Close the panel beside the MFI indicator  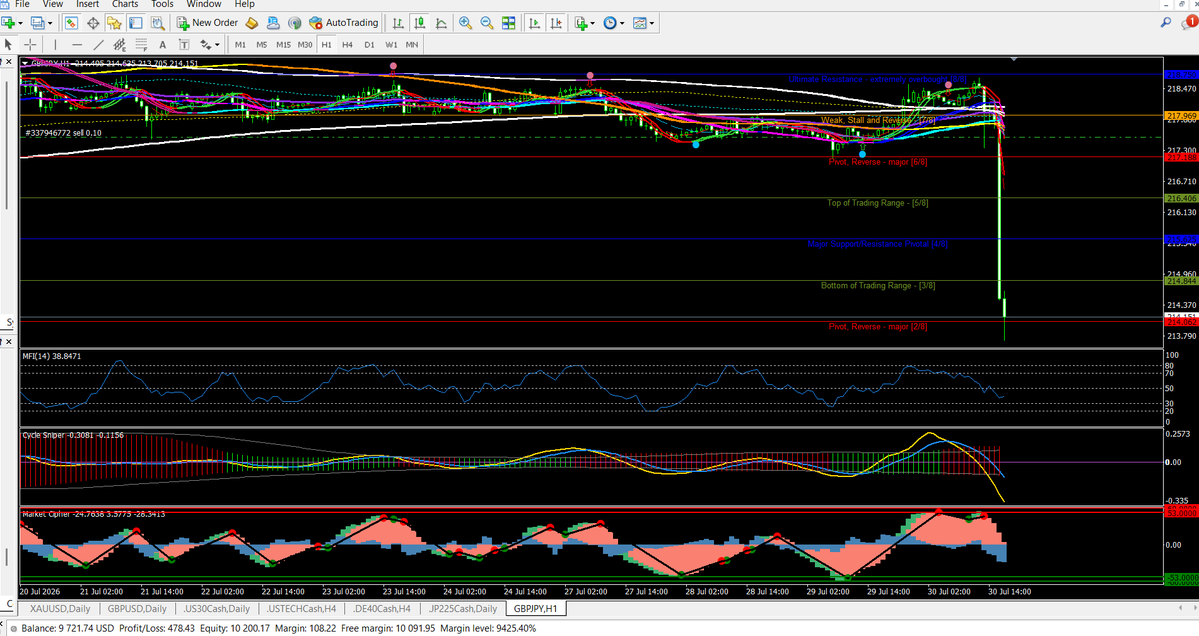pyautogui.click(x=9, y=342)
